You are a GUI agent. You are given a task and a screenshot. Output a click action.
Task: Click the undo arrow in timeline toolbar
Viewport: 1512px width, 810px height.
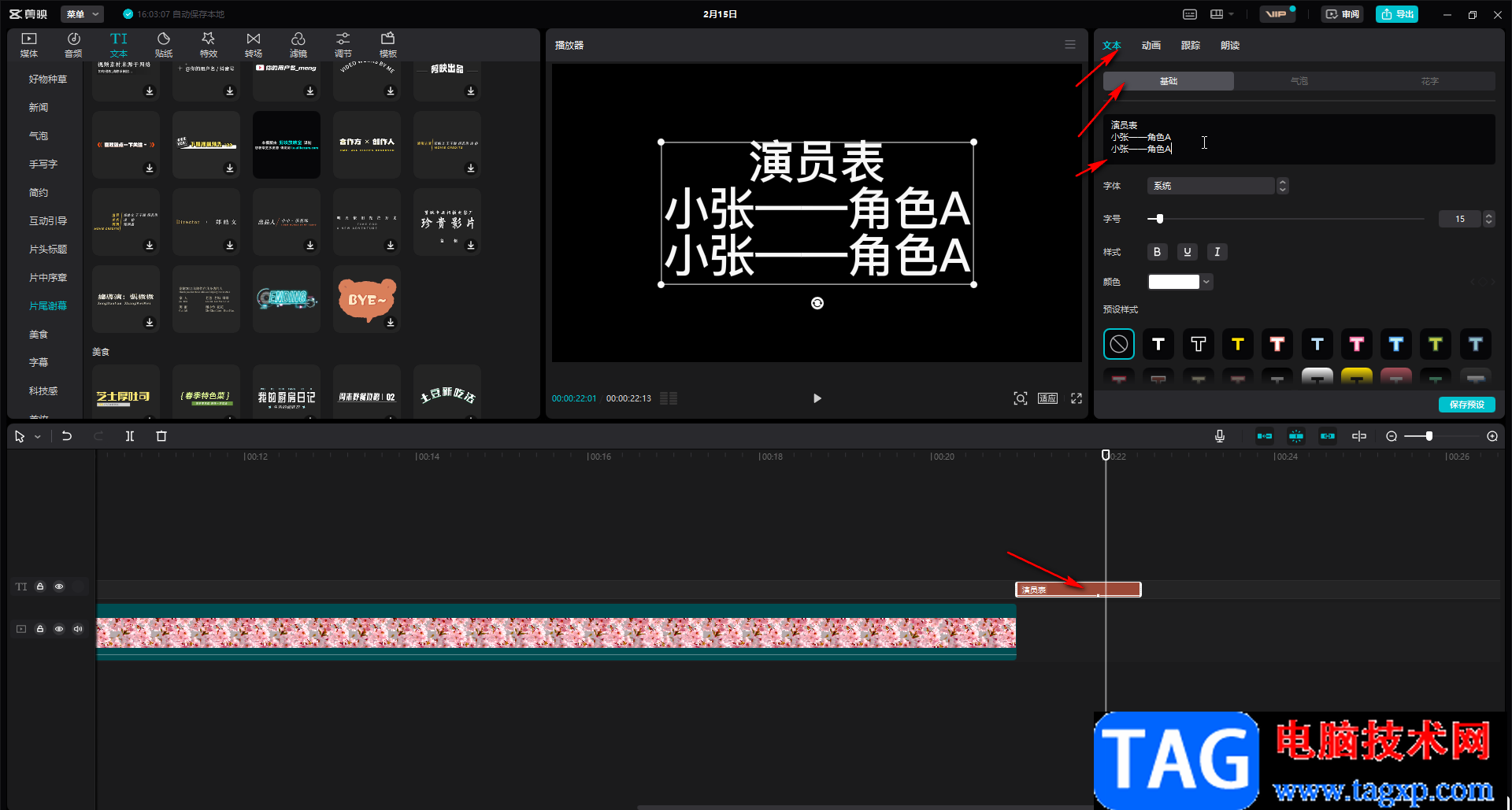(67, 436)
